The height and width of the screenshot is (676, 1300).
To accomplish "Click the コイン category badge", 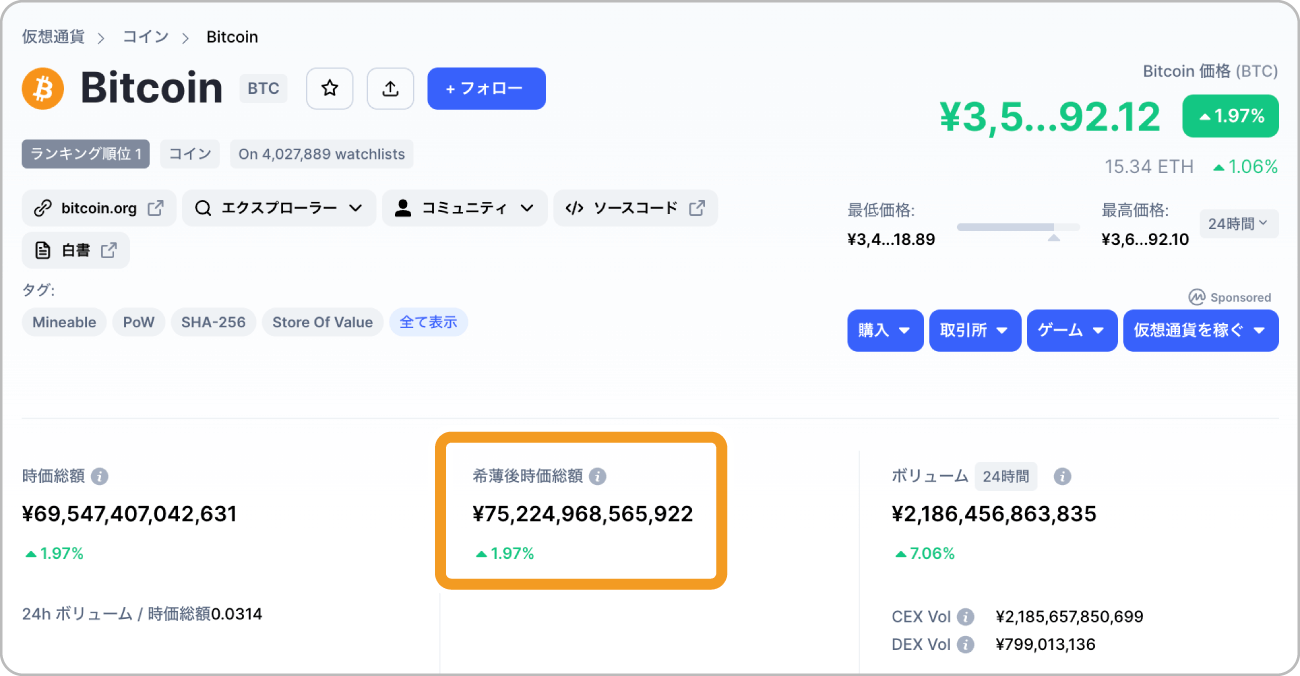I will pyautogui.click(x=190, y=154).
